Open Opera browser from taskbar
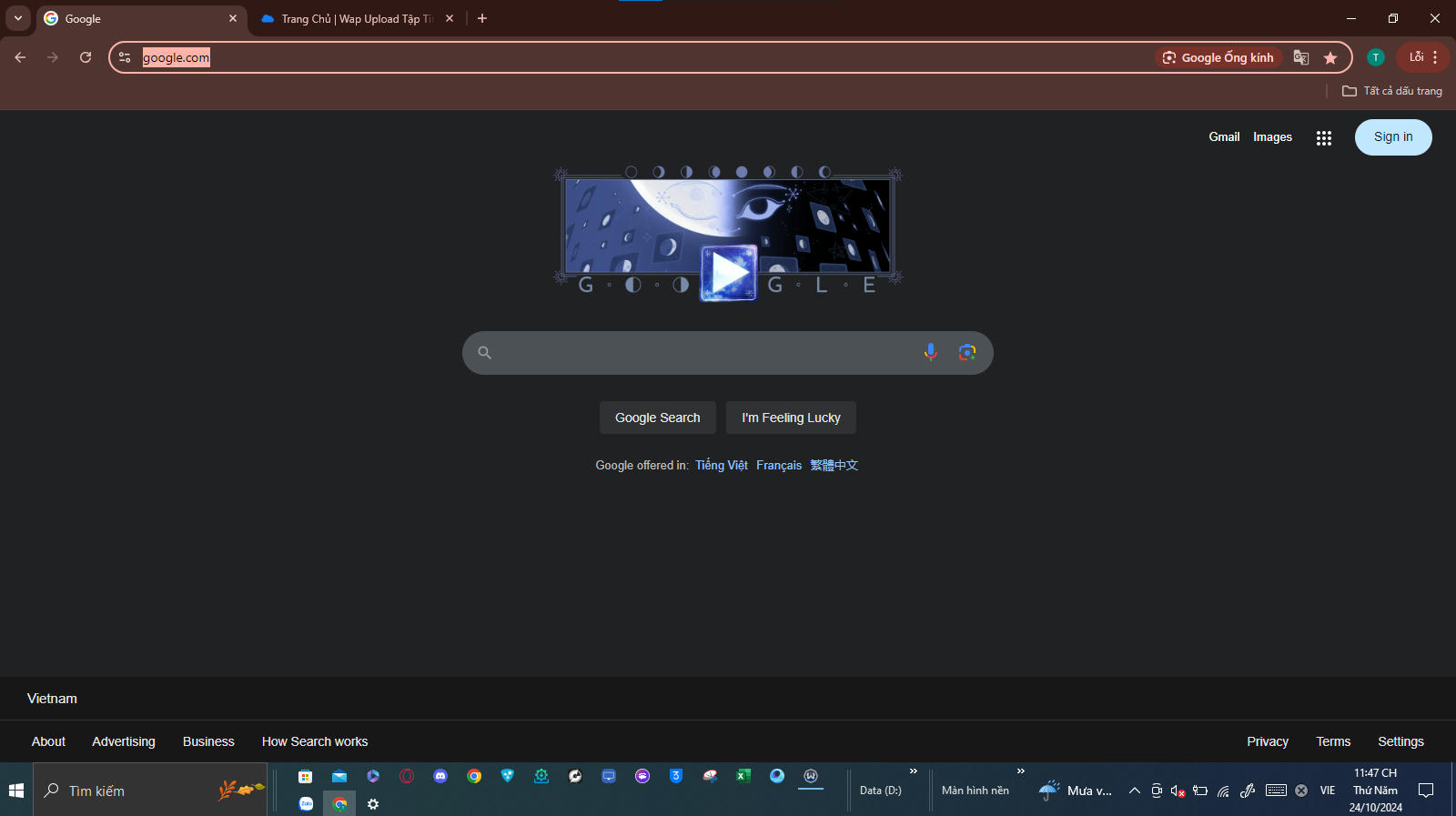This screenshot has height=816, width=1456. [x=407, y=776]
